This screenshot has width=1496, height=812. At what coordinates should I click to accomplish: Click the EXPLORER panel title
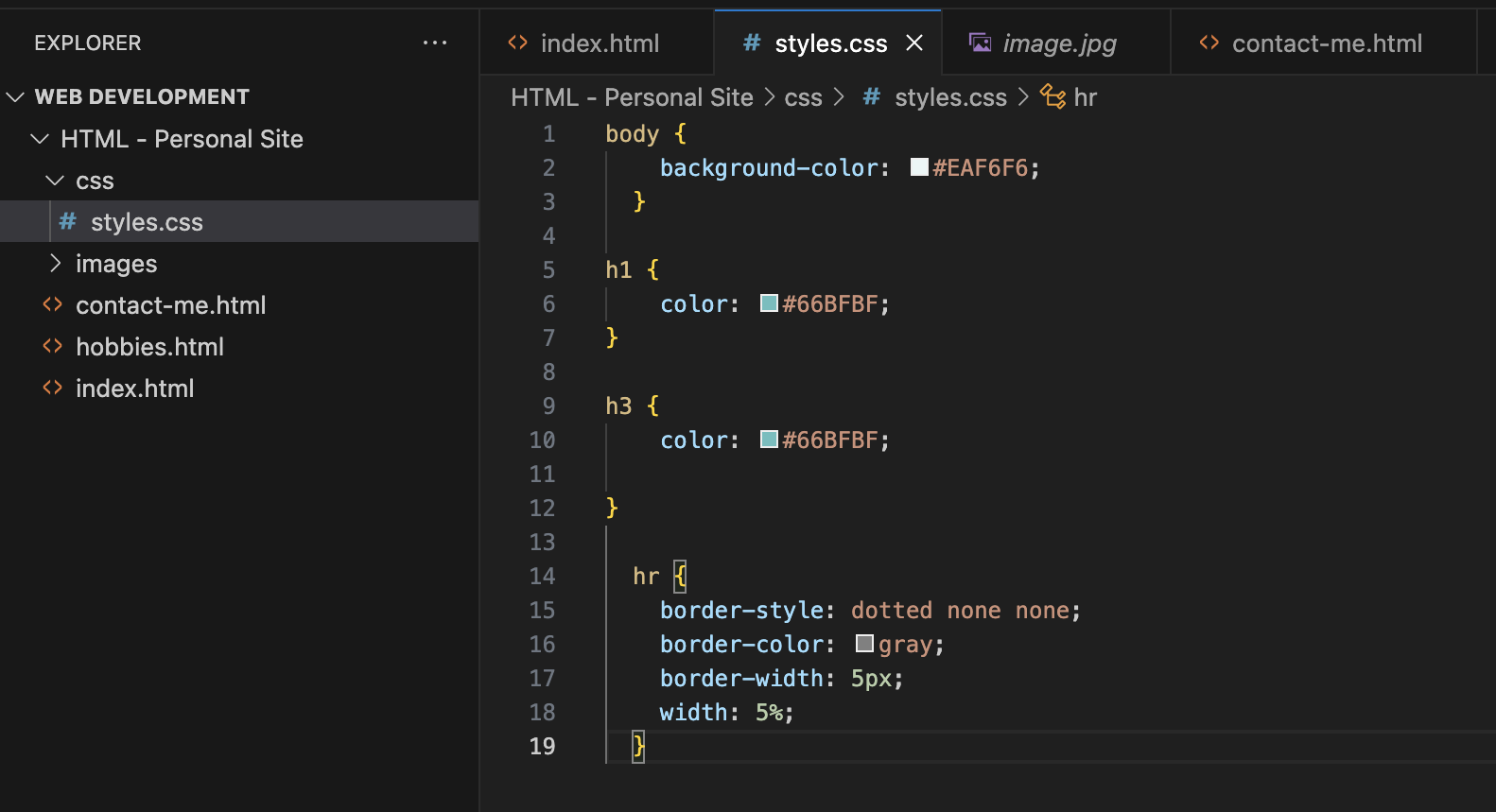(x=88, y=43)
